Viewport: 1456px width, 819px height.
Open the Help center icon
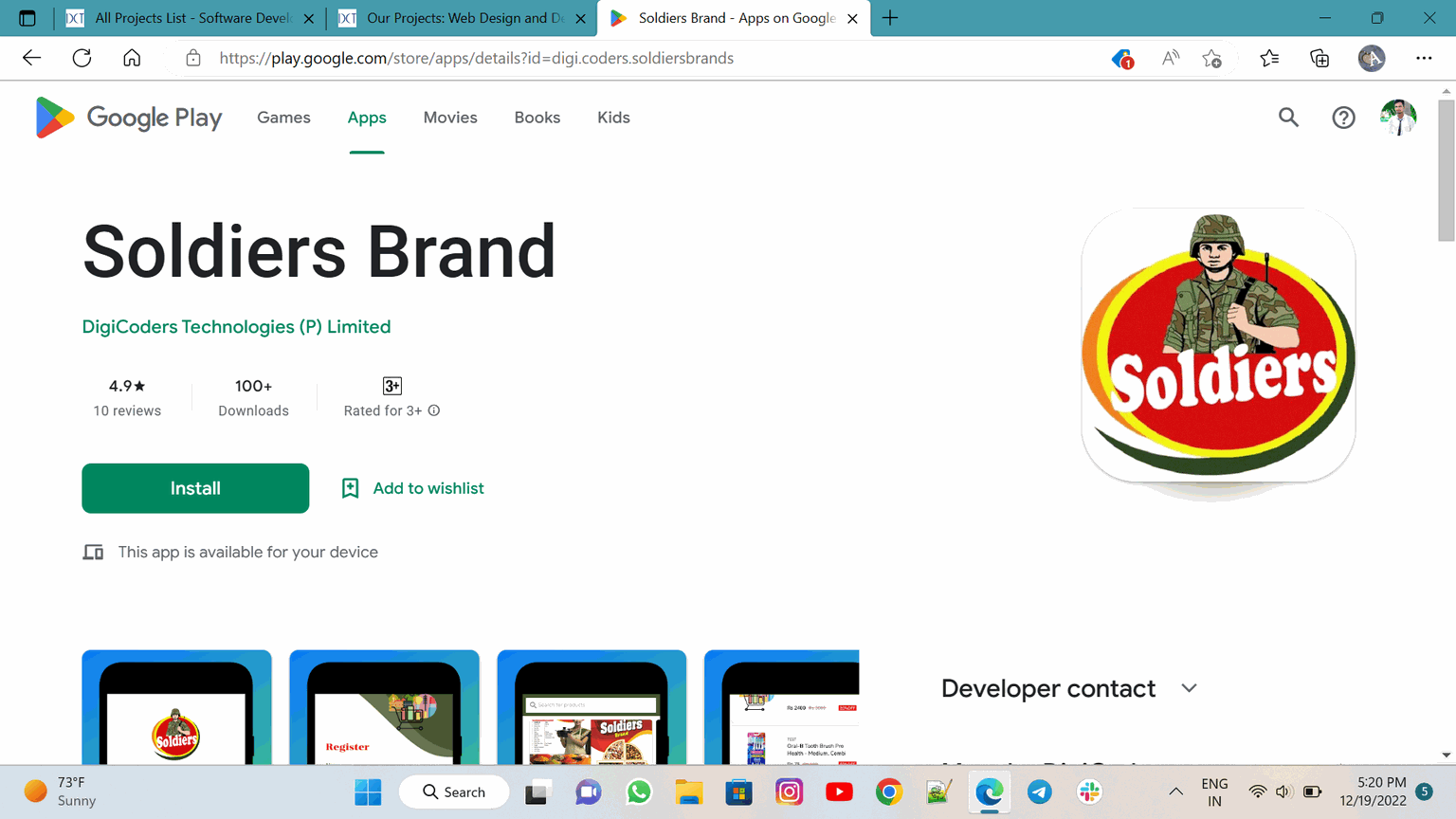click(x=1343, y=118)
